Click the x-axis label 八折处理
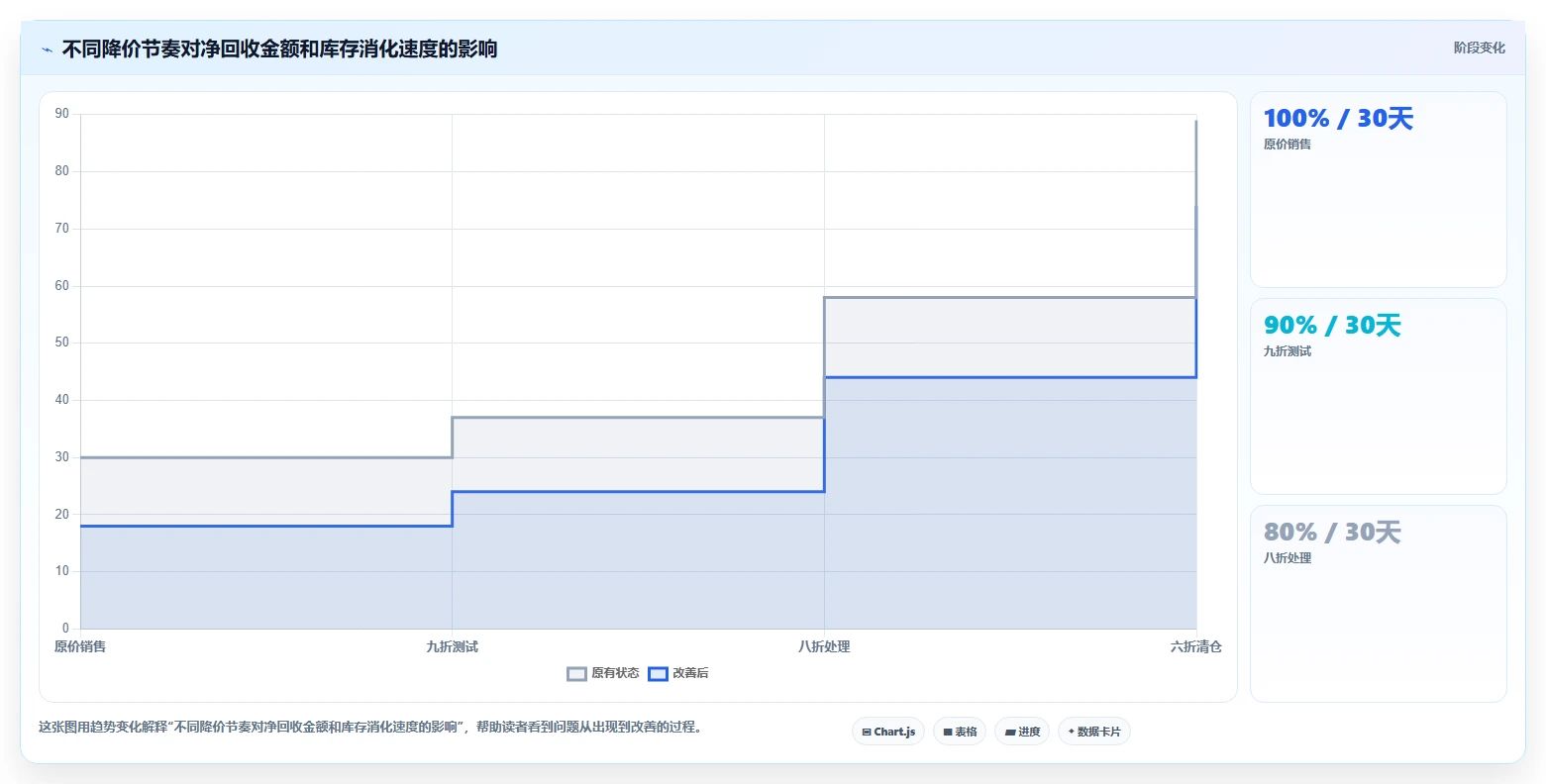 (824, 646)
